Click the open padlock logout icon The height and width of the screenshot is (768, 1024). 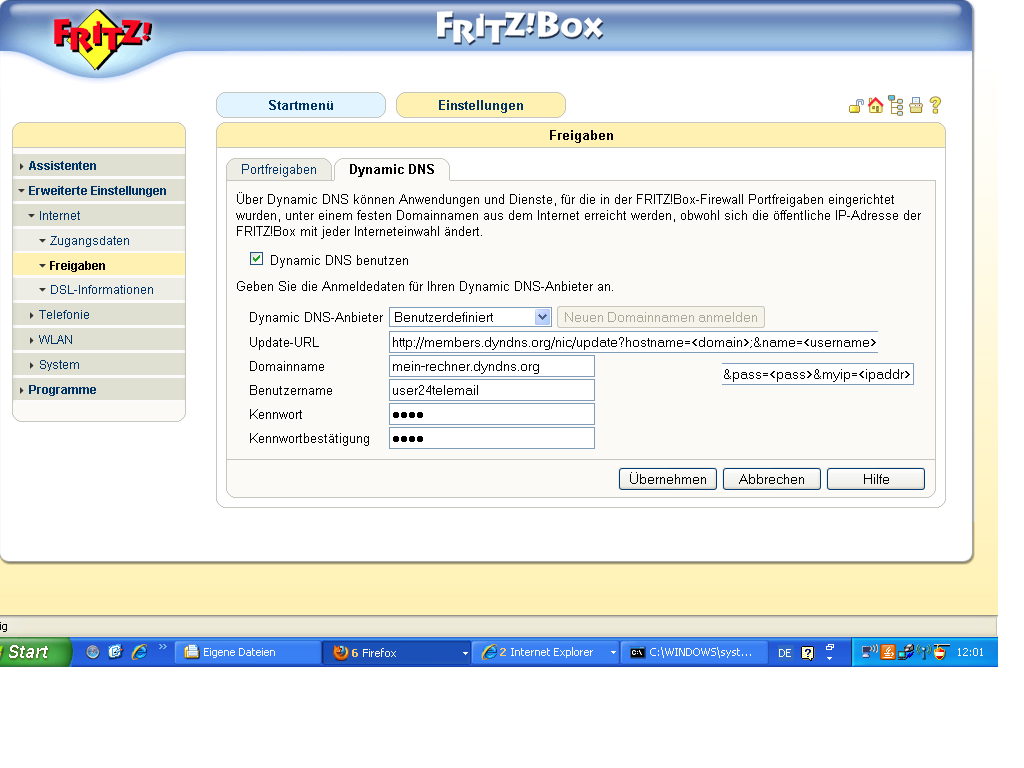click(x=856, y=106)
